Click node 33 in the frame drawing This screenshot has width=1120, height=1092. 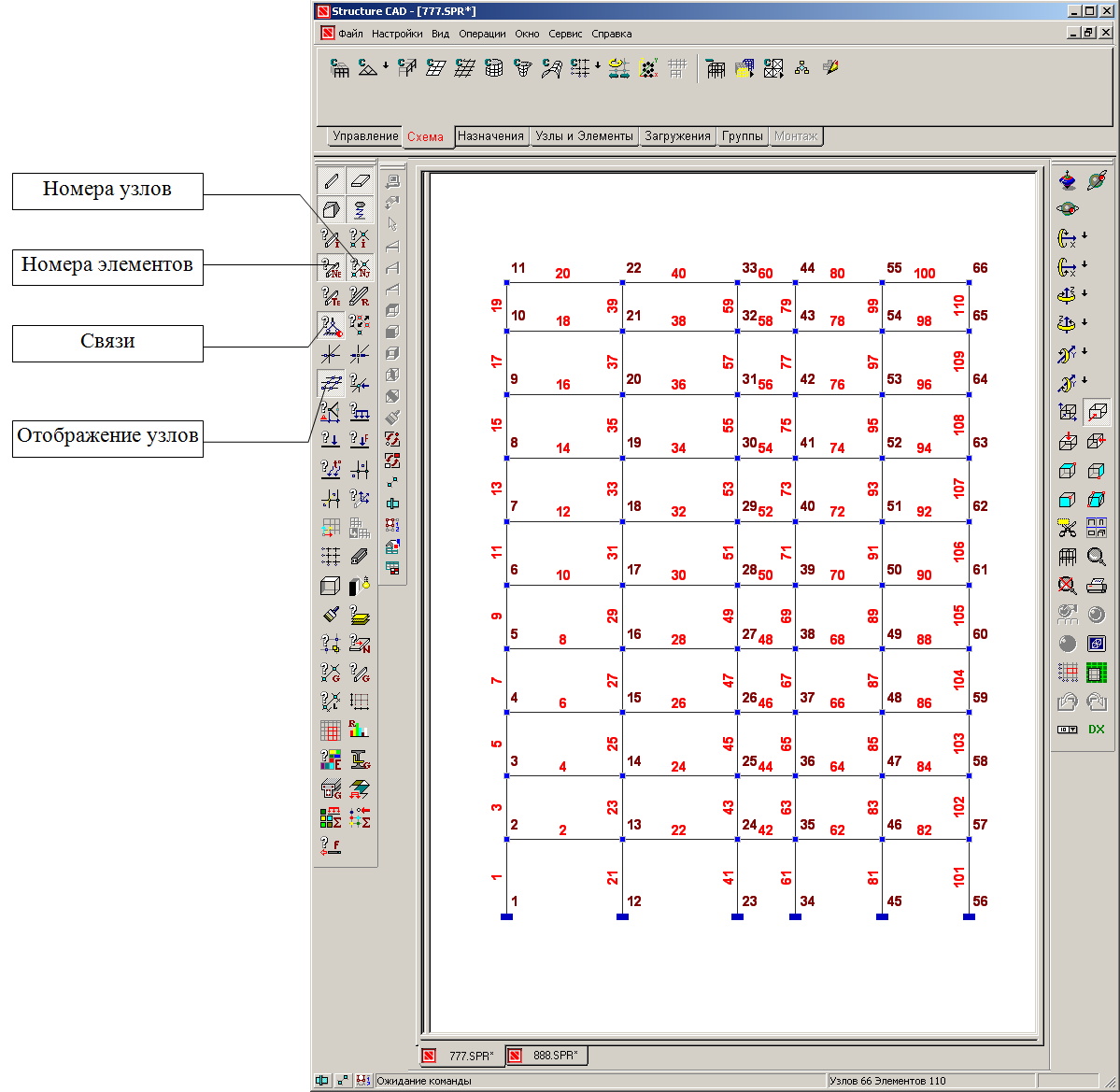(x=738, y=282)
